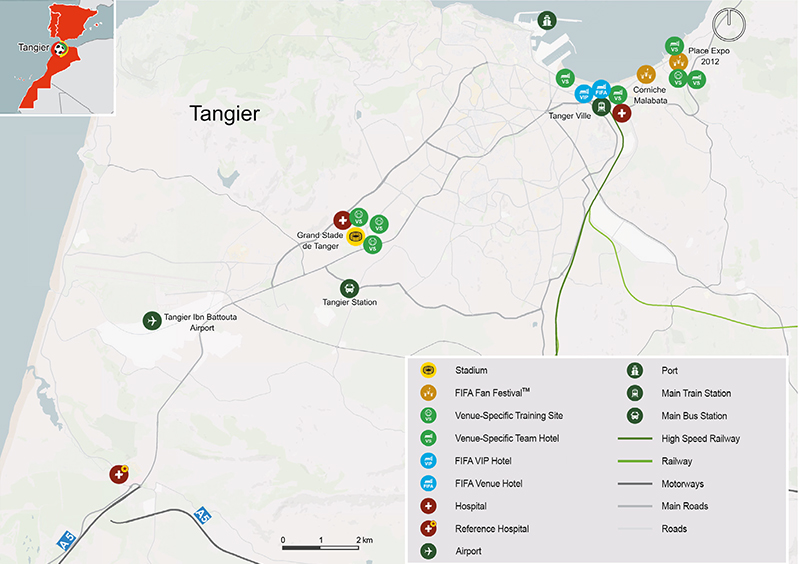The width and height of the screenshot is (800, 564).
Task: Click the Tanger Ville train station icon
Action: tap(602, 107)
